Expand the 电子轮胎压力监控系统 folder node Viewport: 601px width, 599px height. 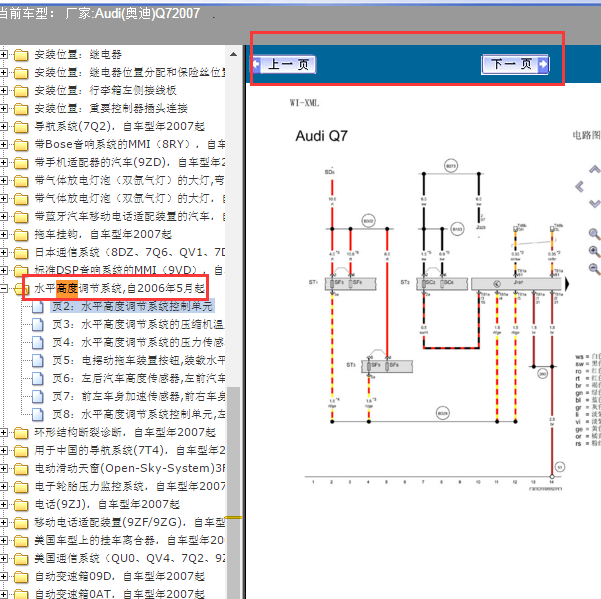click(x=3, y=486)
